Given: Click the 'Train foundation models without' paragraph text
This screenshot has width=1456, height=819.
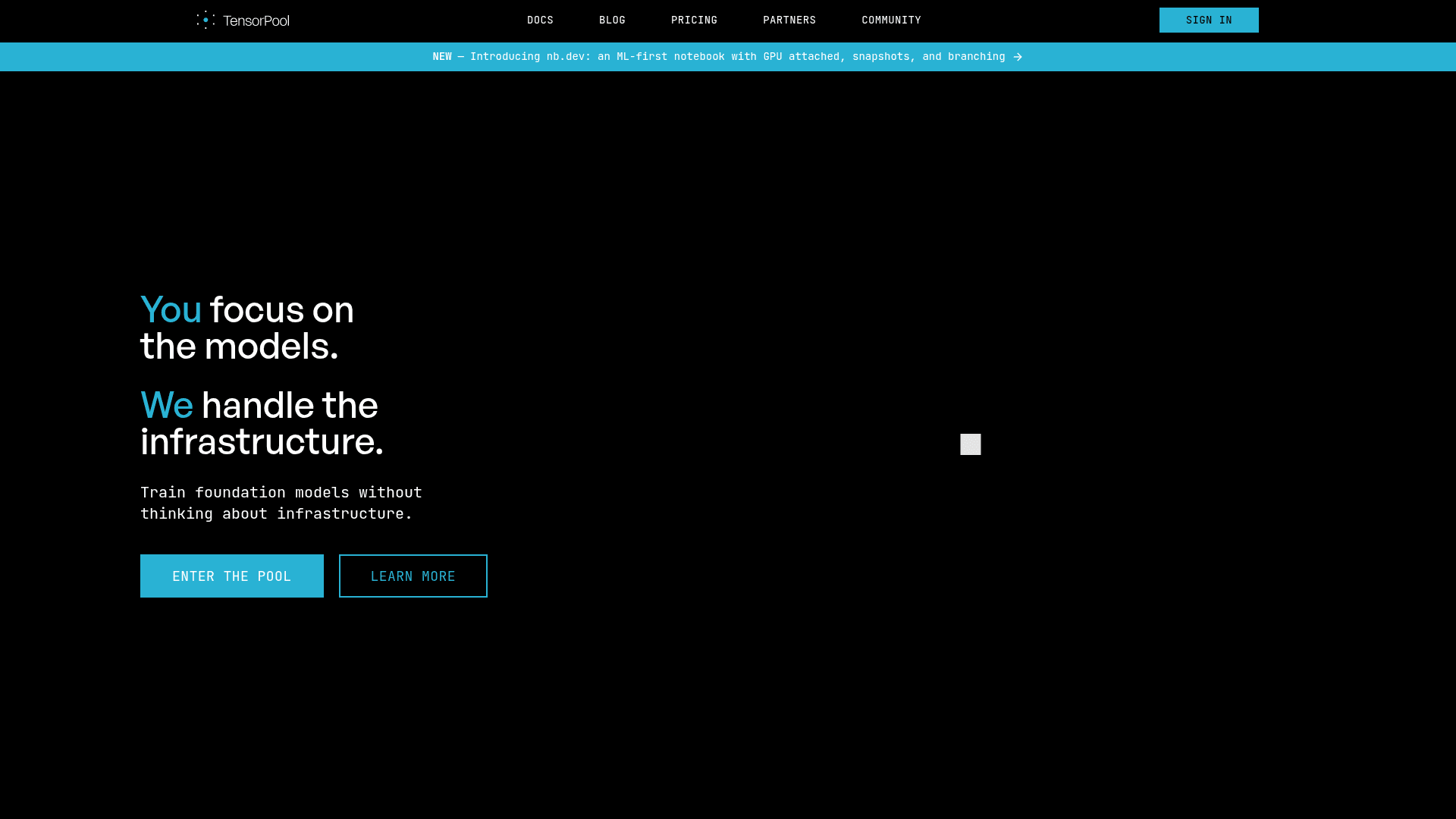Looking at the screenshot, I should [281, 503].
